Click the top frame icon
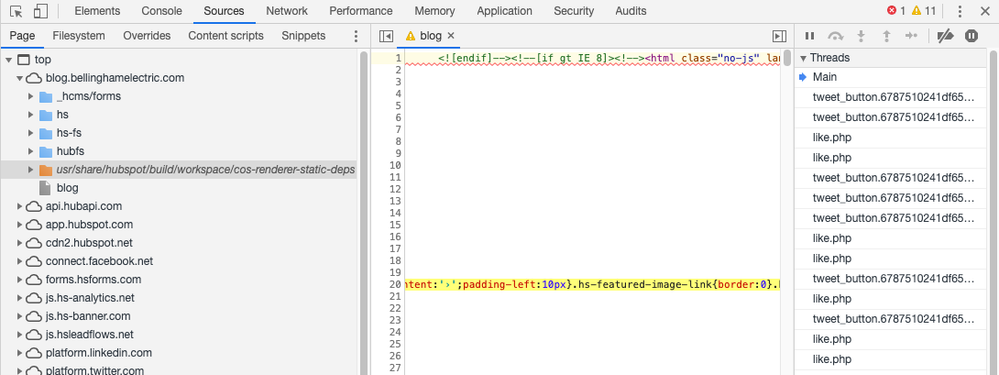The image size is (999, 375). (x=23, y=60)
